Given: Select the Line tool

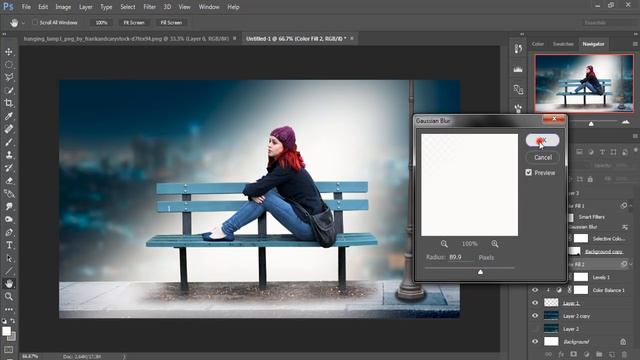Looking at the screenshot, I should tap(9, 271).
